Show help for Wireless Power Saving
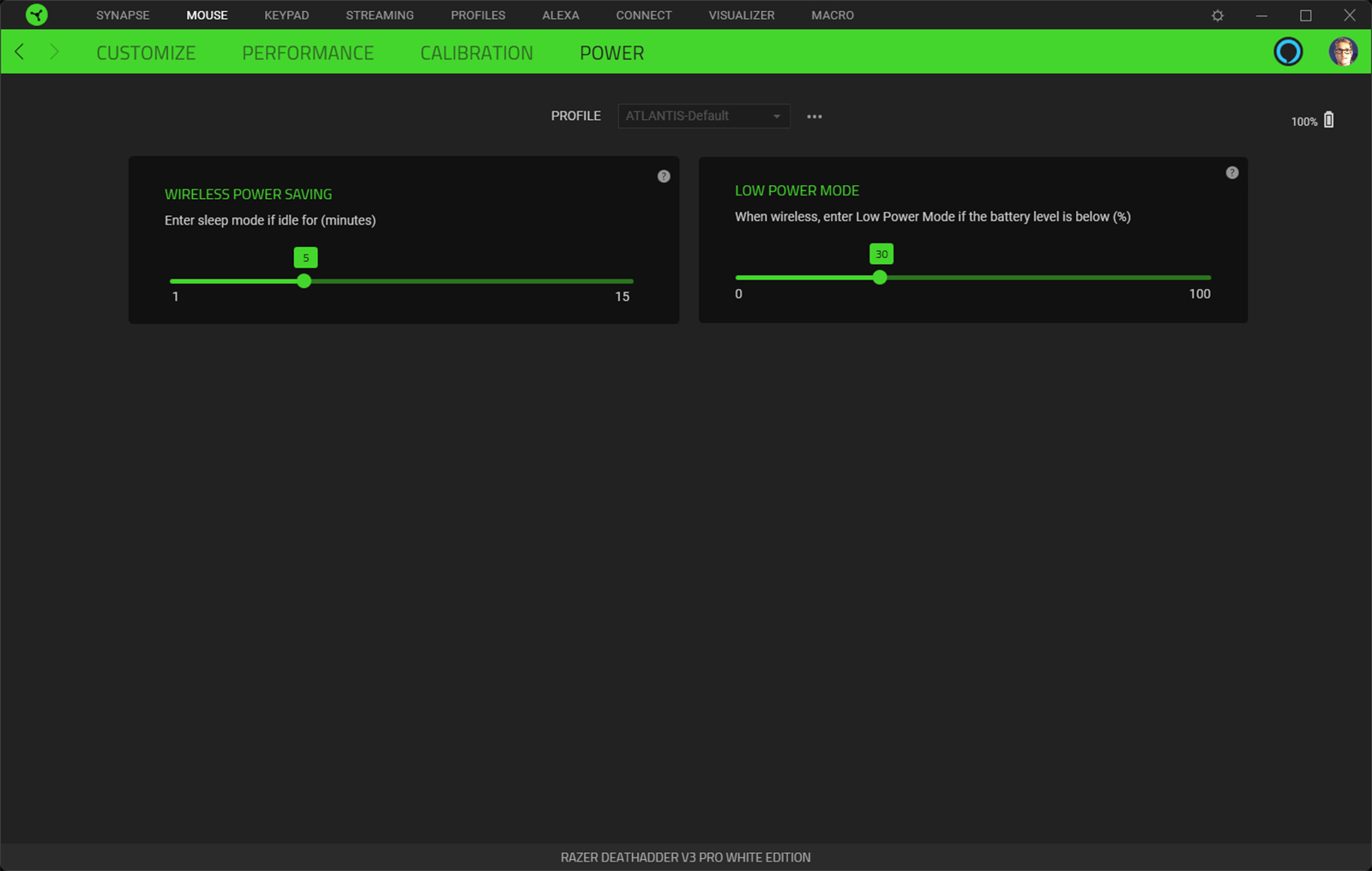Screen dimensions: 1372x871 664,177
